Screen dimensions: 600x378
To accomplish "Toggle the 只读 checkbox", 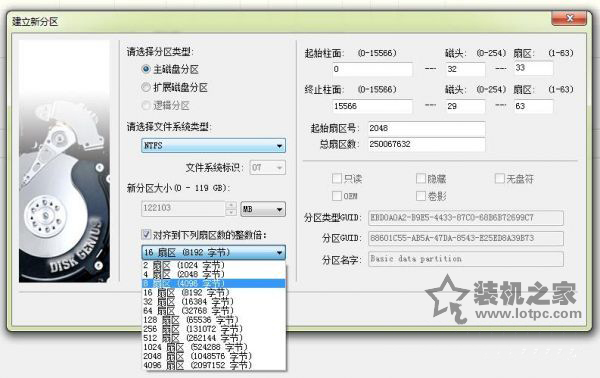I will click(x=337, y=178).
